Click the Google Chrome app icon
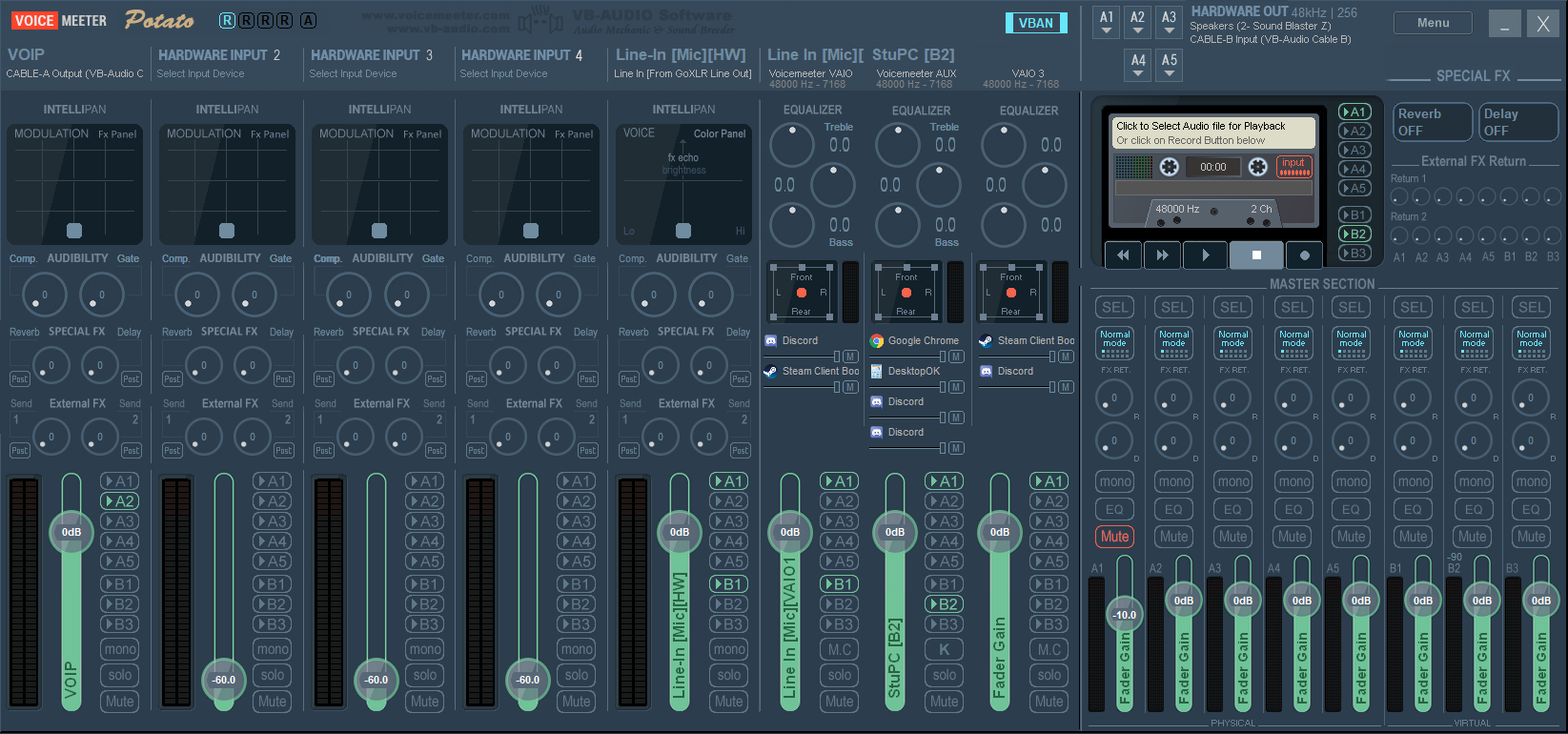 coord(877,340)
